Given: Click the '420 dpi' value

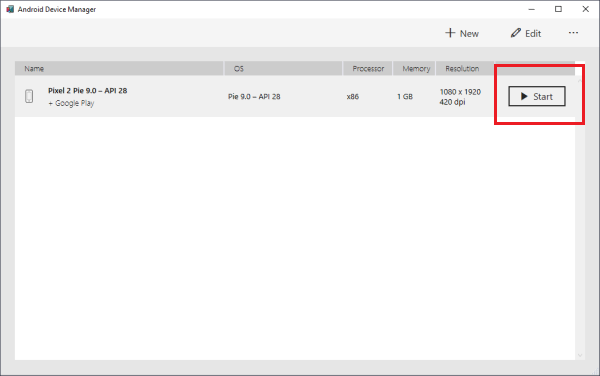Looking at the screenshot, I should [x=452, y=102].
